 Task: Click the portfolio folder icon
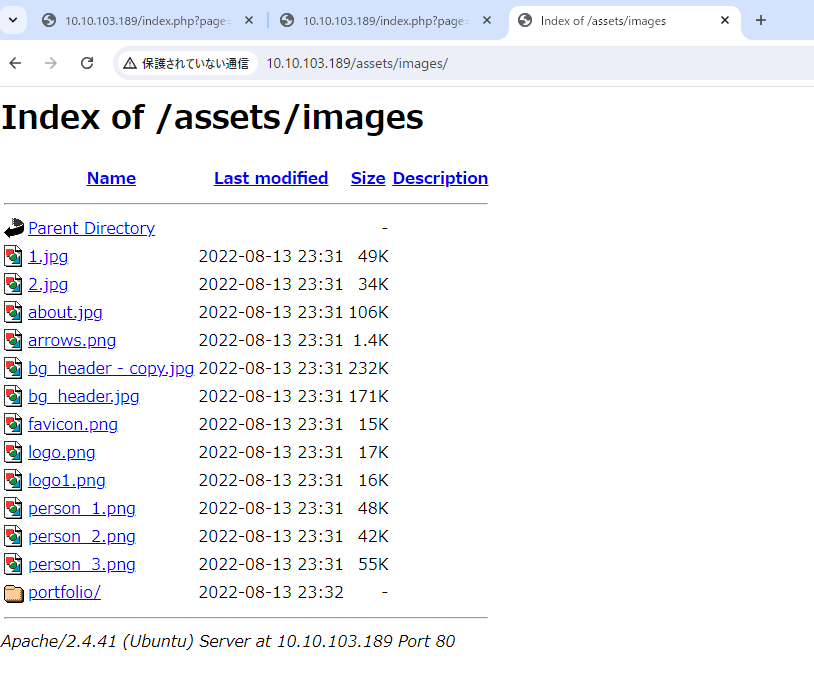pyautogui.click(x=14, y=593)
